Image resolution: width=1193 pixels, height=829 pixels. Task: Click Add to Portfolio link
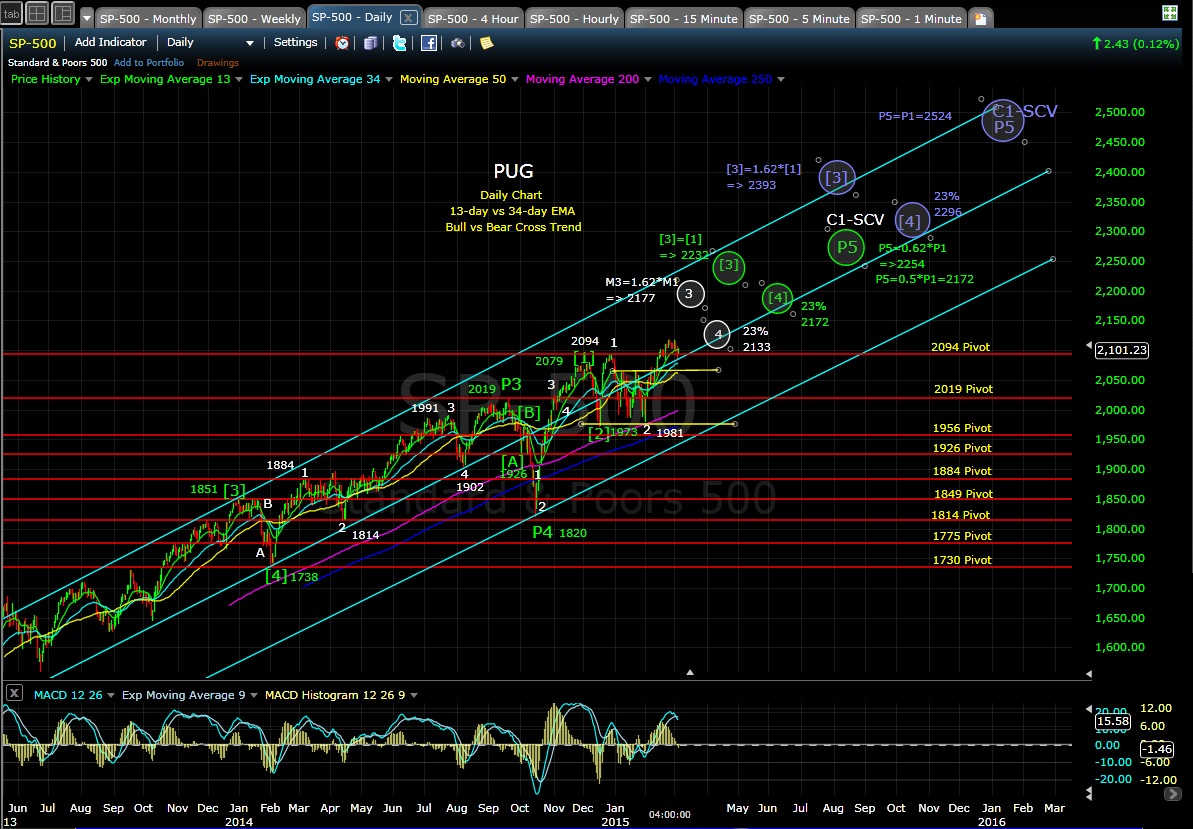click(x=148, y=62)
